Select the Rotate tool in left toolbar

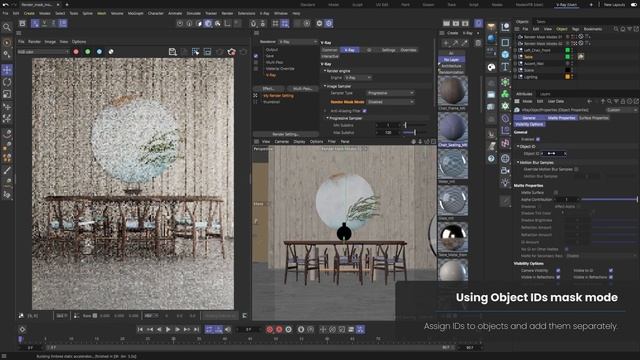7,82
